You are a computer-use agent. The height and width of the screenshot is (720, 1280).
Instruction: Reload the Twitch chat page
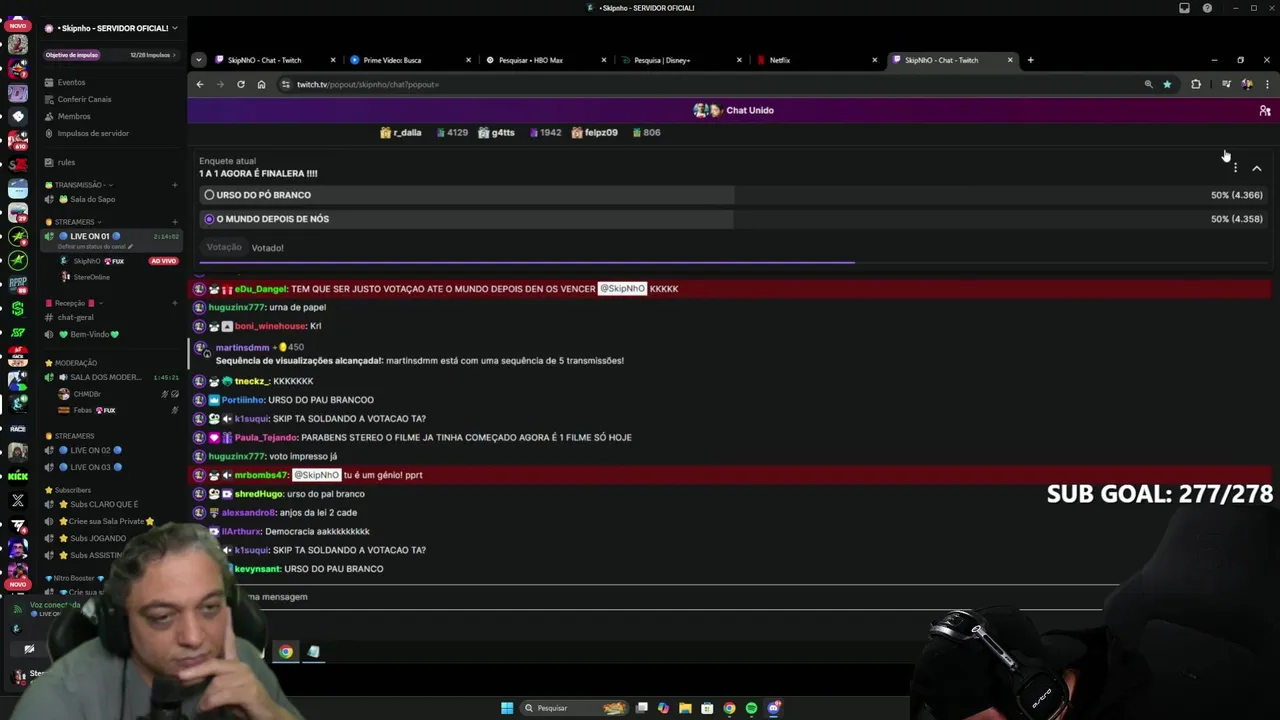tap(241, 84)
